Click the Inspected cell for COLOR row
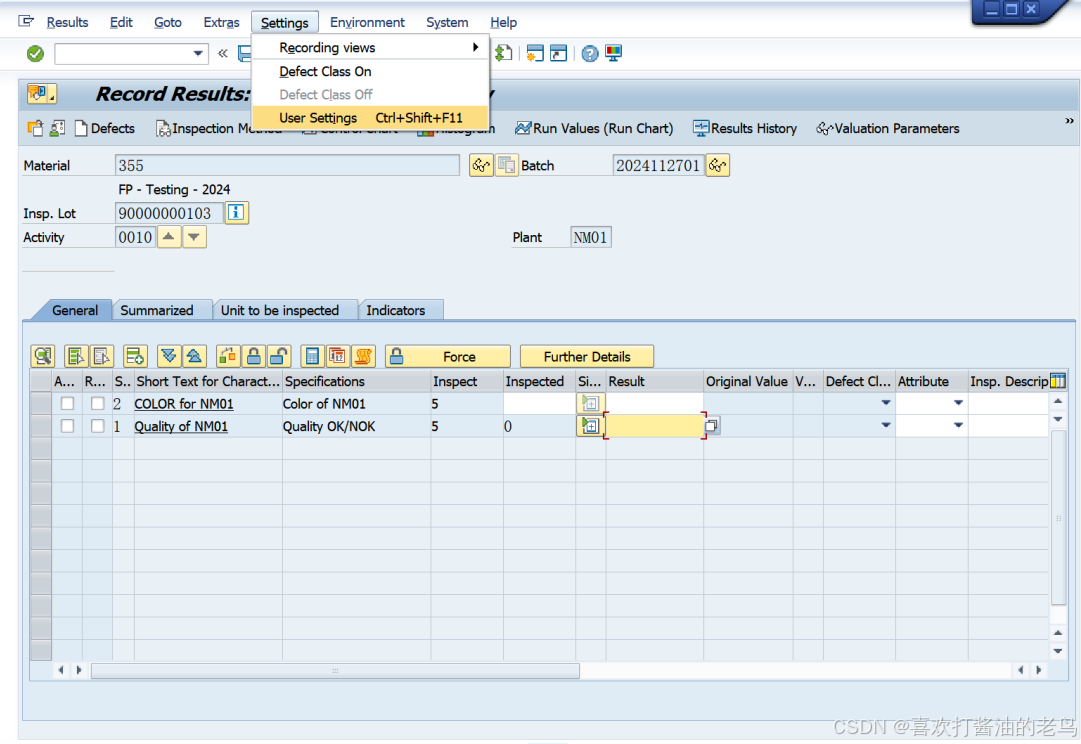1081x744 pixels. pyautogui.click(x=539, y=403)
